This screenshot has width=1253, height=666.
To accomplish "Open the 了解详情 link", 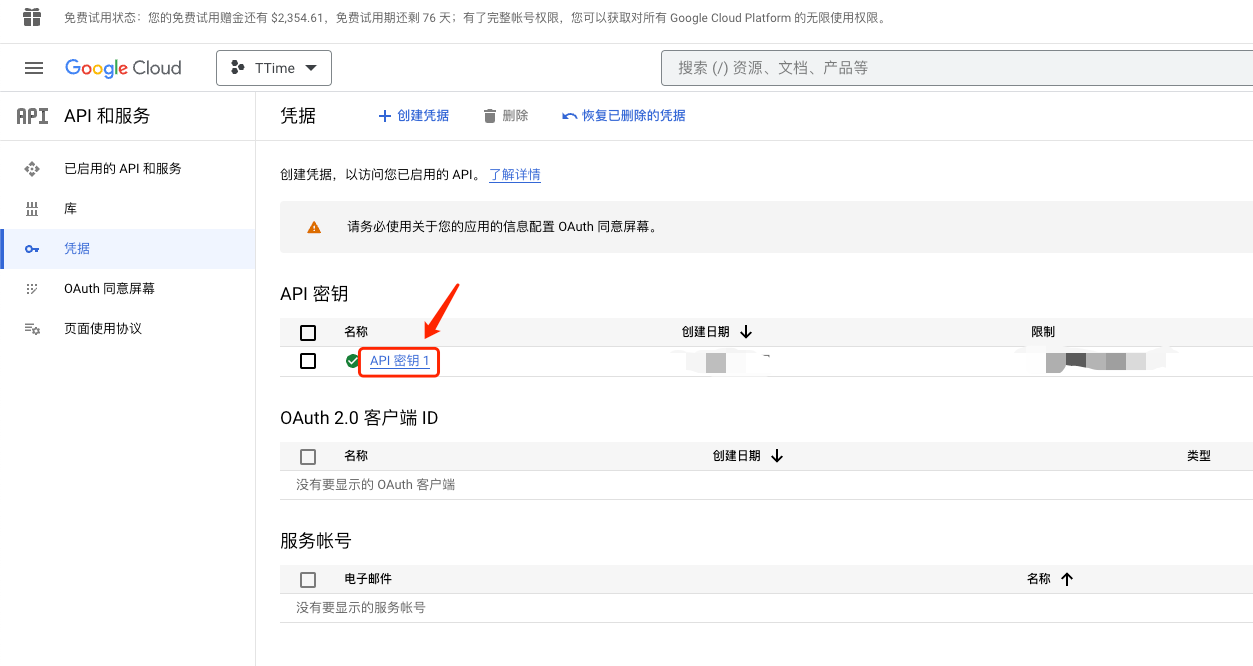I will [515, 175].
